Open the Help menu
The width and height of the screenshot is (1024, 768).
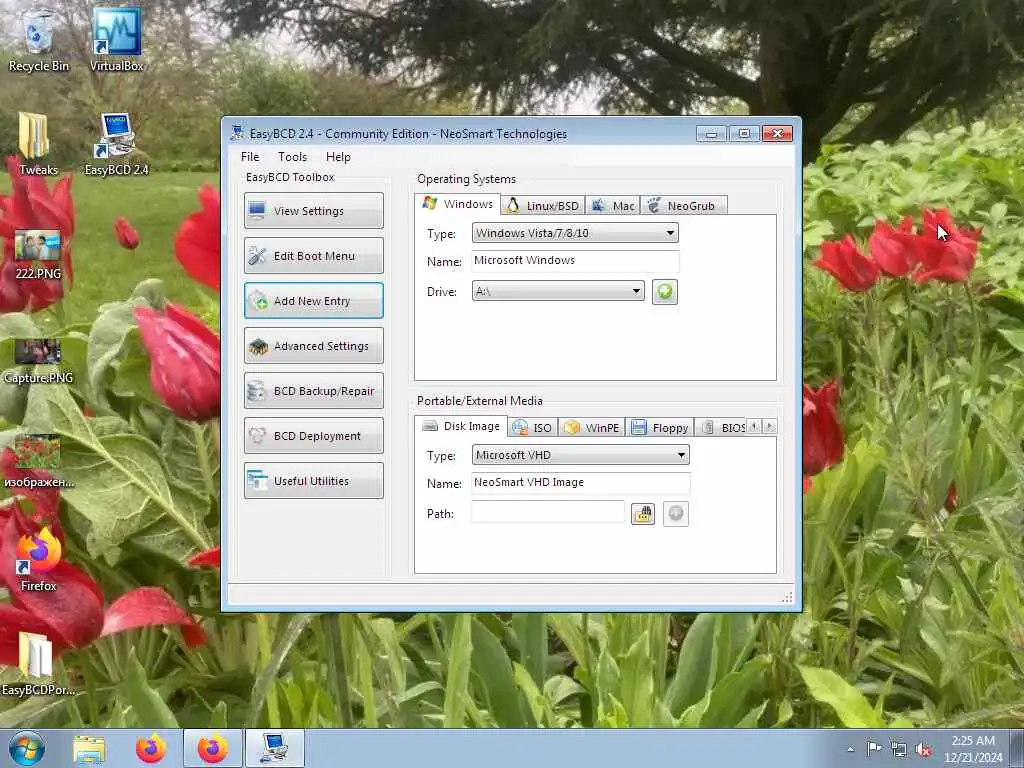click(x=338, y=157)
